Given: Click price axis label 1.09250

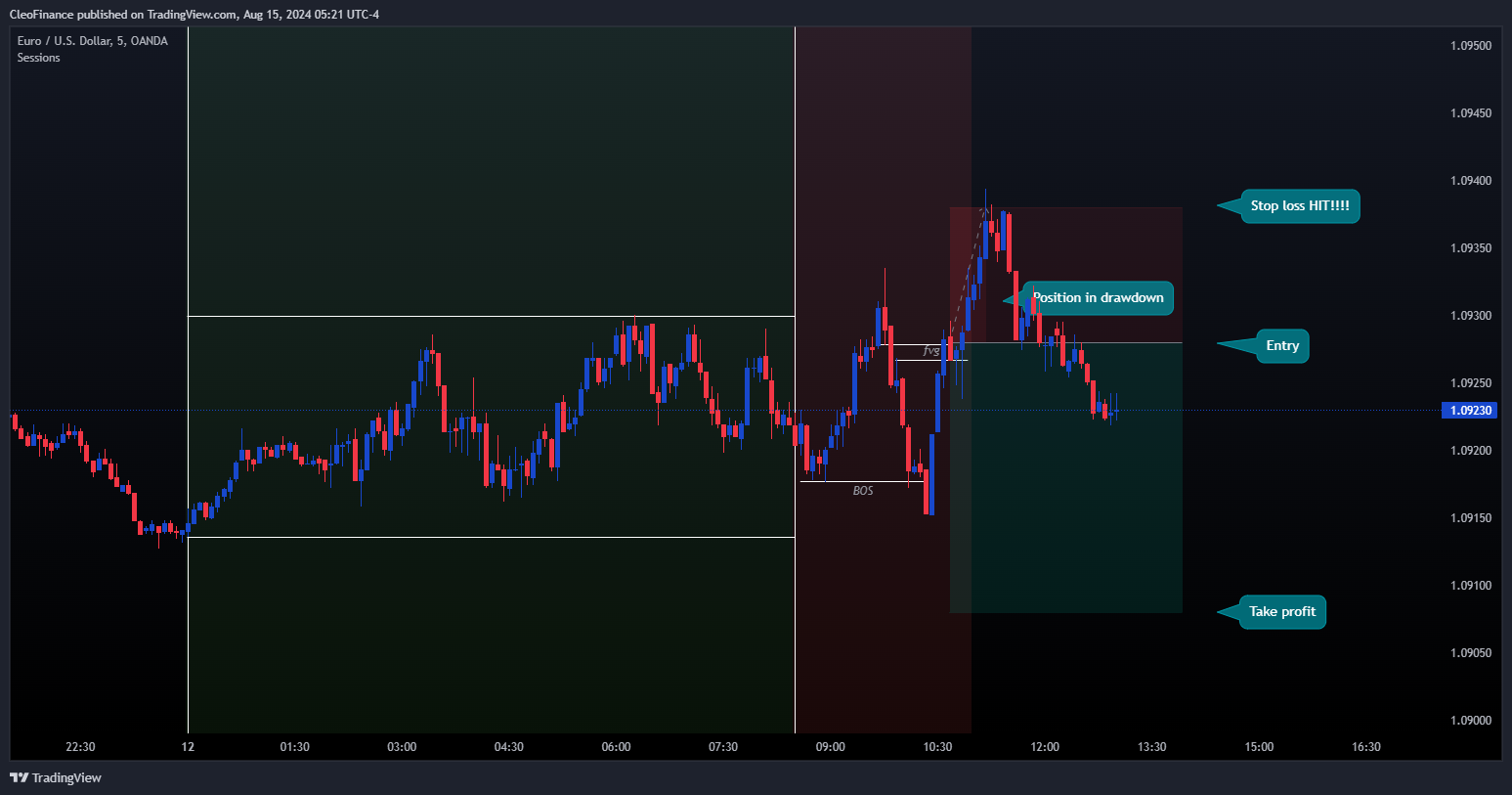Looking at the screenshot, I should (x=1471, y=383).
